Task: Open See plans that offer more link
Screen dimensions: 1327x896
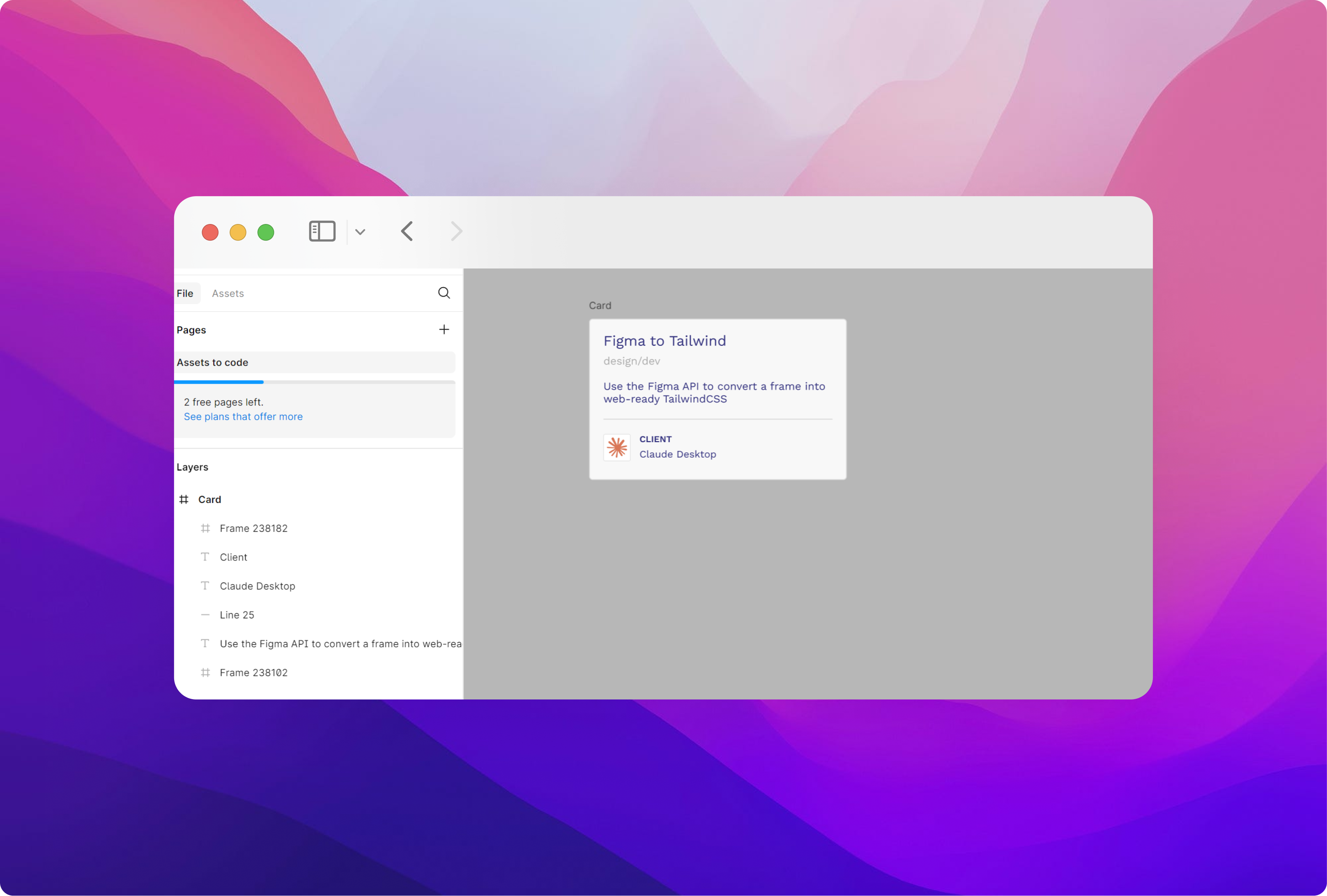Action: click(243, 417)
